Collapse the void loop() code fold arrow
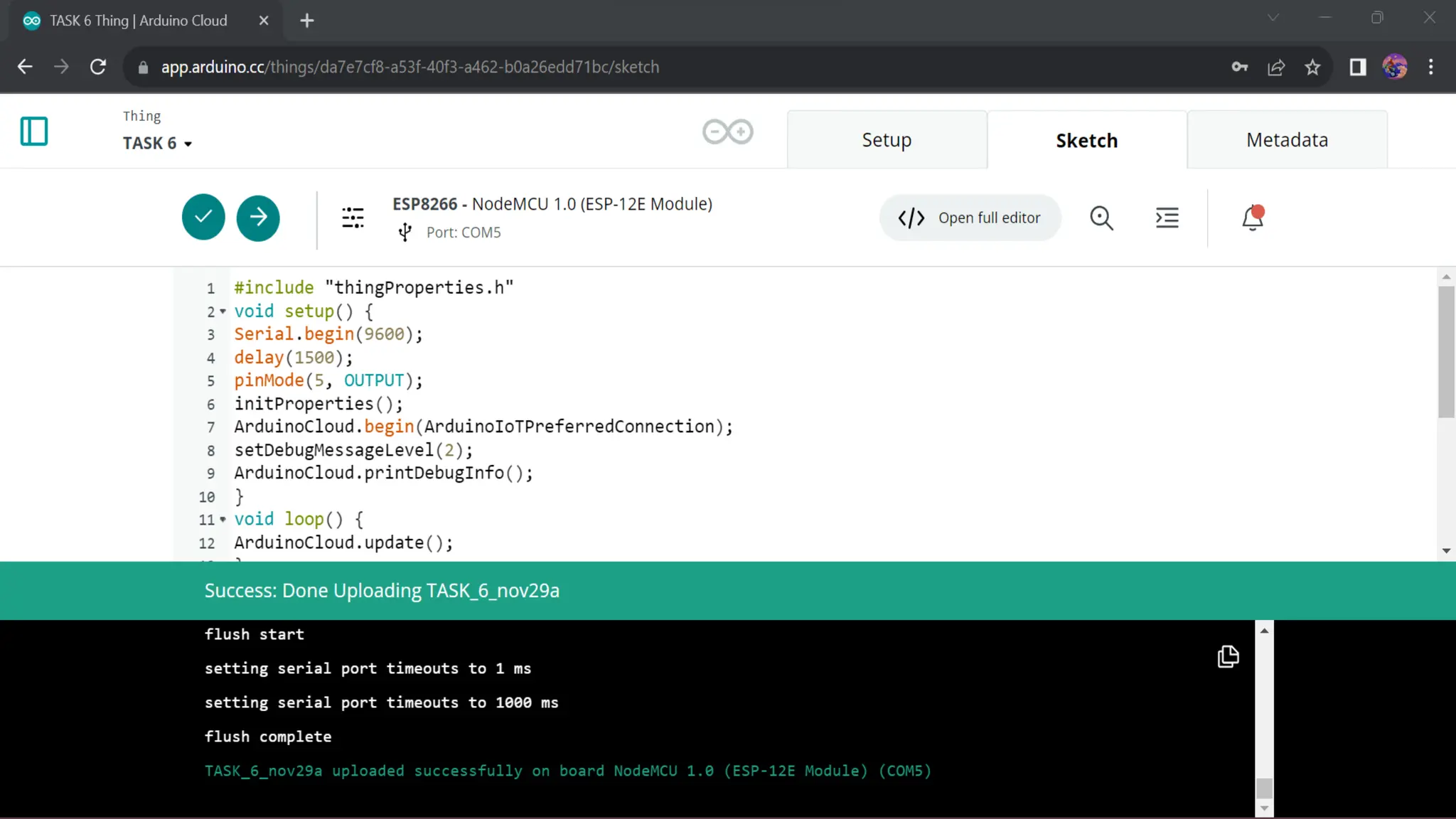1456x819 pixels. pos(223,520)
